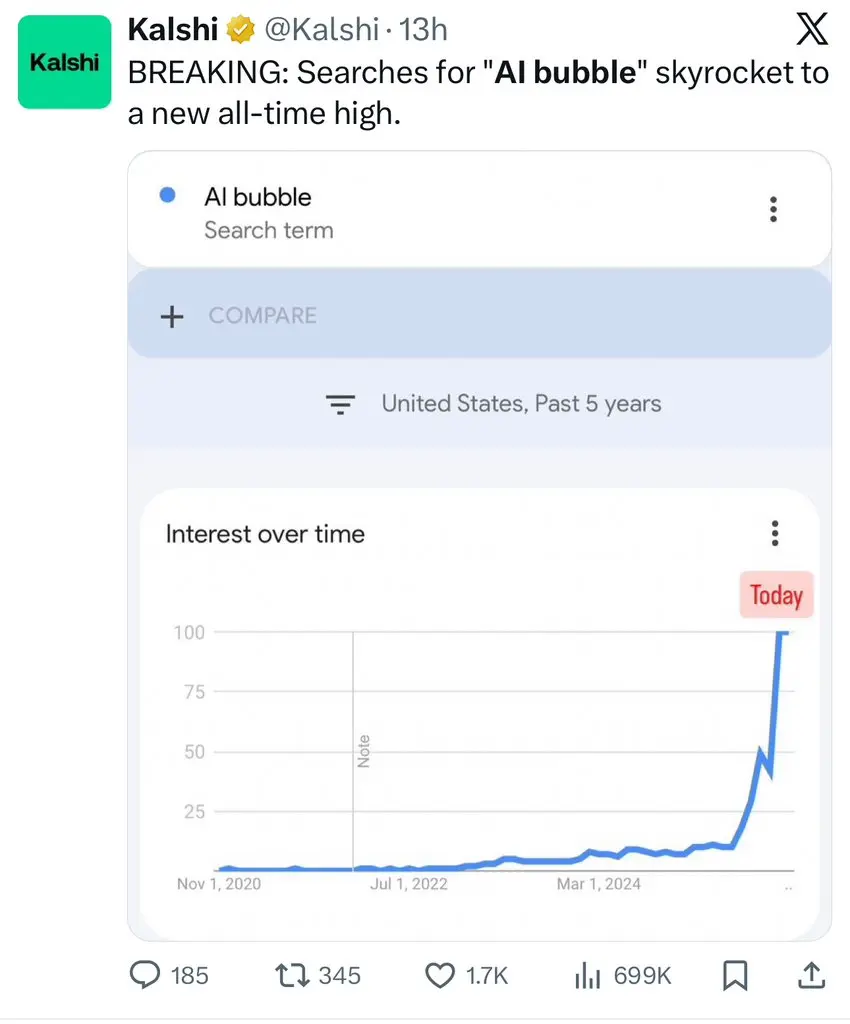Open Interest over time options menu
This screenshot has width=850, height=1024.
coord(775,533)
